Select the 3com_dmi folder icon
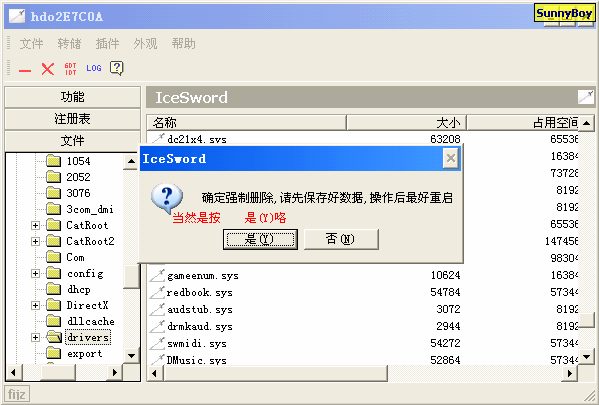Image resolution: width=599 pixels, height=405 pixels. (53, 209)
